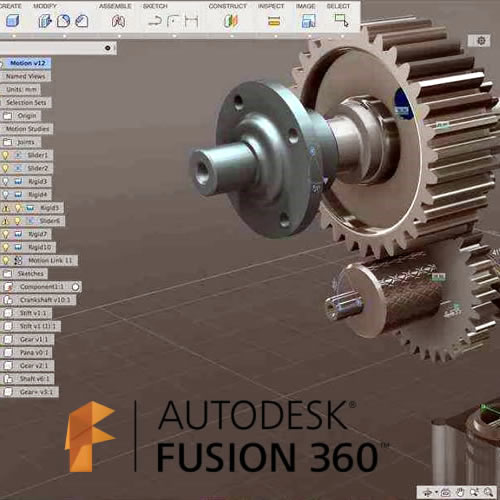Toggle Motion Link 11 bulb visibility

tap(6, 260)
